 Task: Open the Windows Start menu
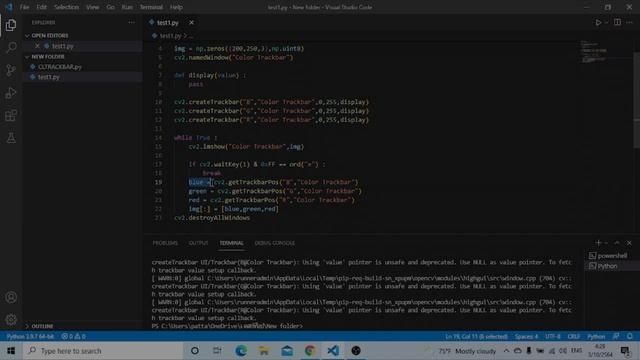(x=11, y=351)
